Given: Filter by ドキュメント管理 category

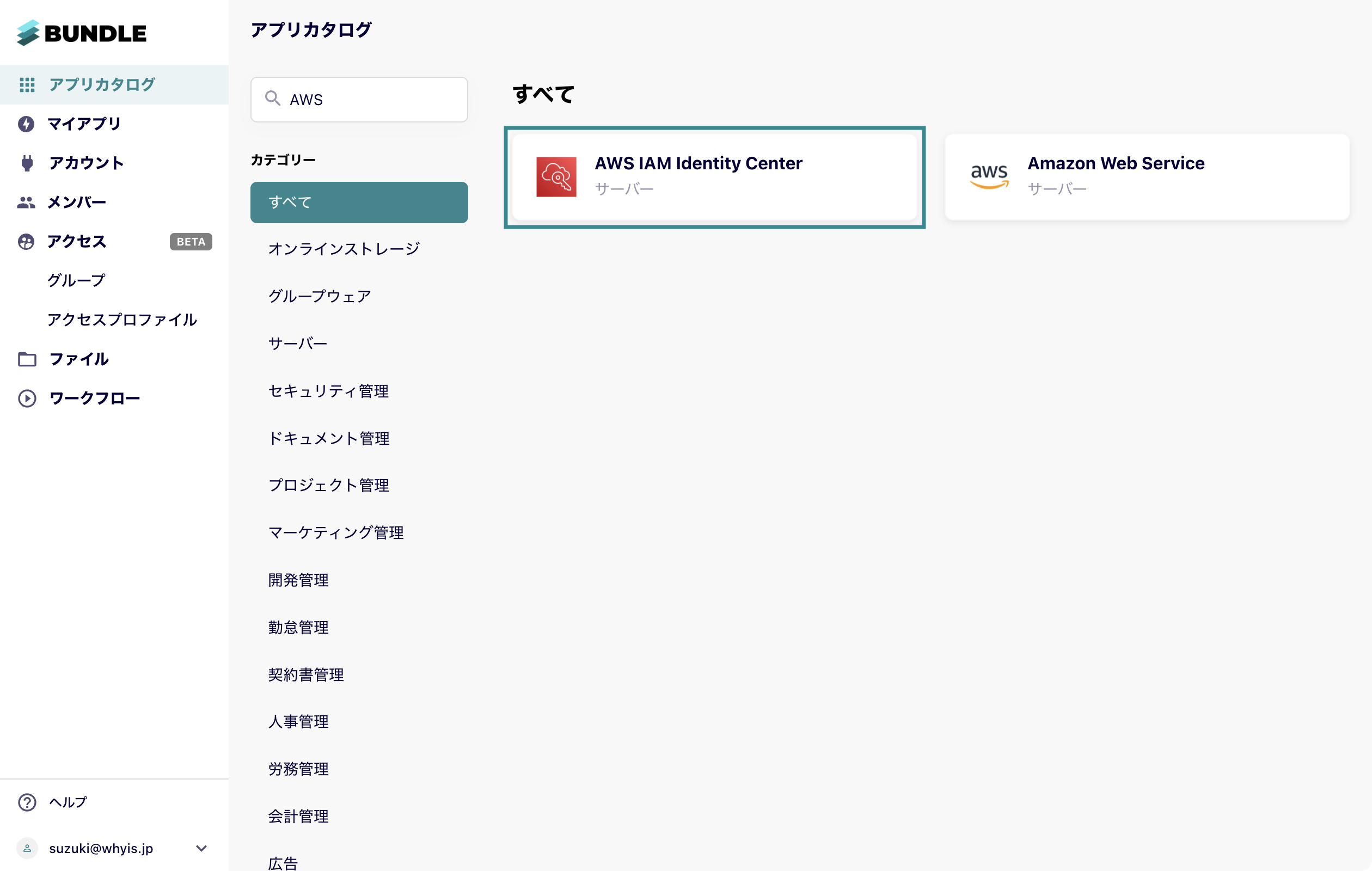Looking at the screenshot, I should (x=329, y=439).
